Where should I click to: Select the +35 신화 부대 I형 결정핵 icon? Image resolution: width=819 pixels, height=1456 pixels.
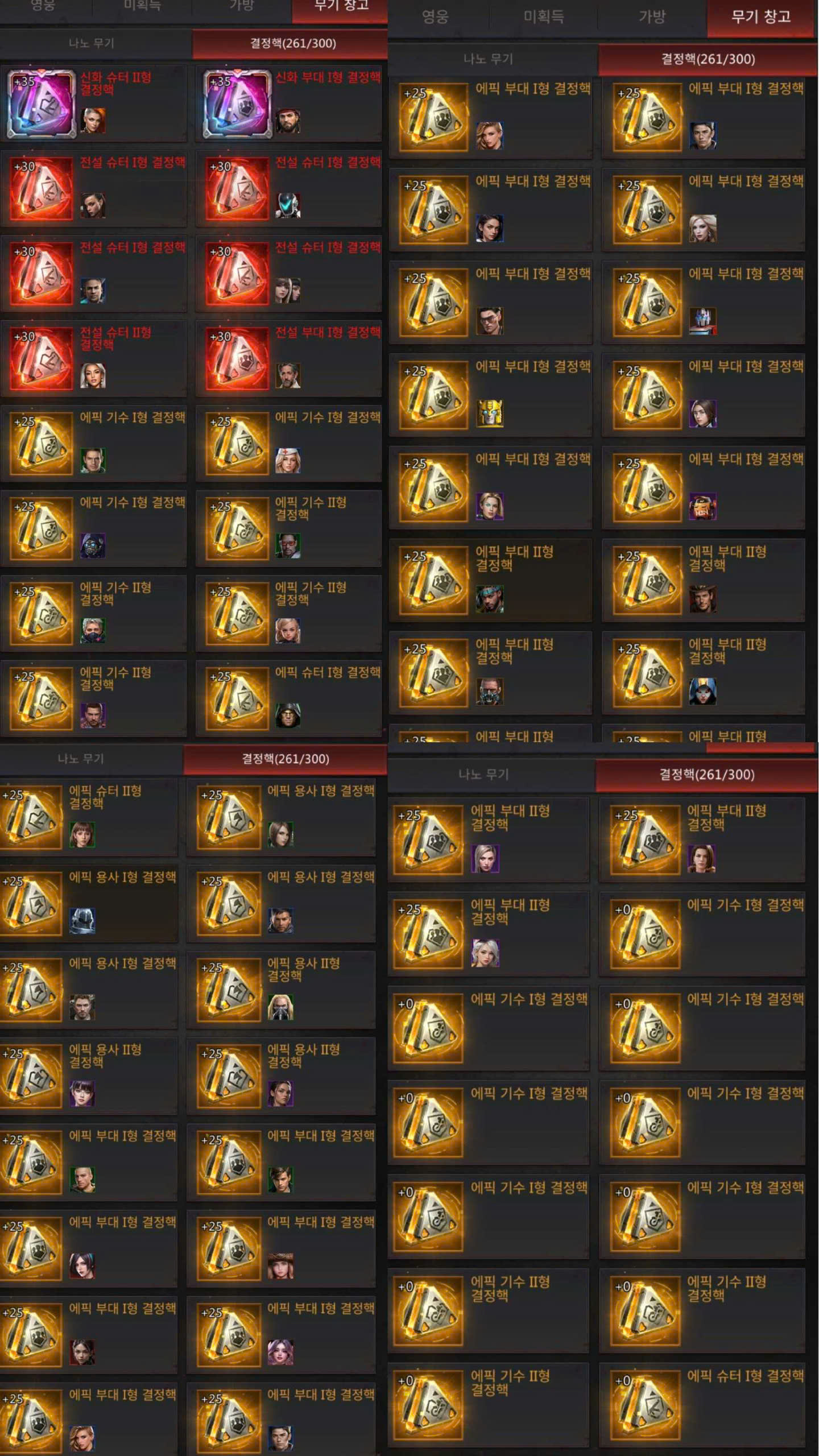click(x=237, y=105)
